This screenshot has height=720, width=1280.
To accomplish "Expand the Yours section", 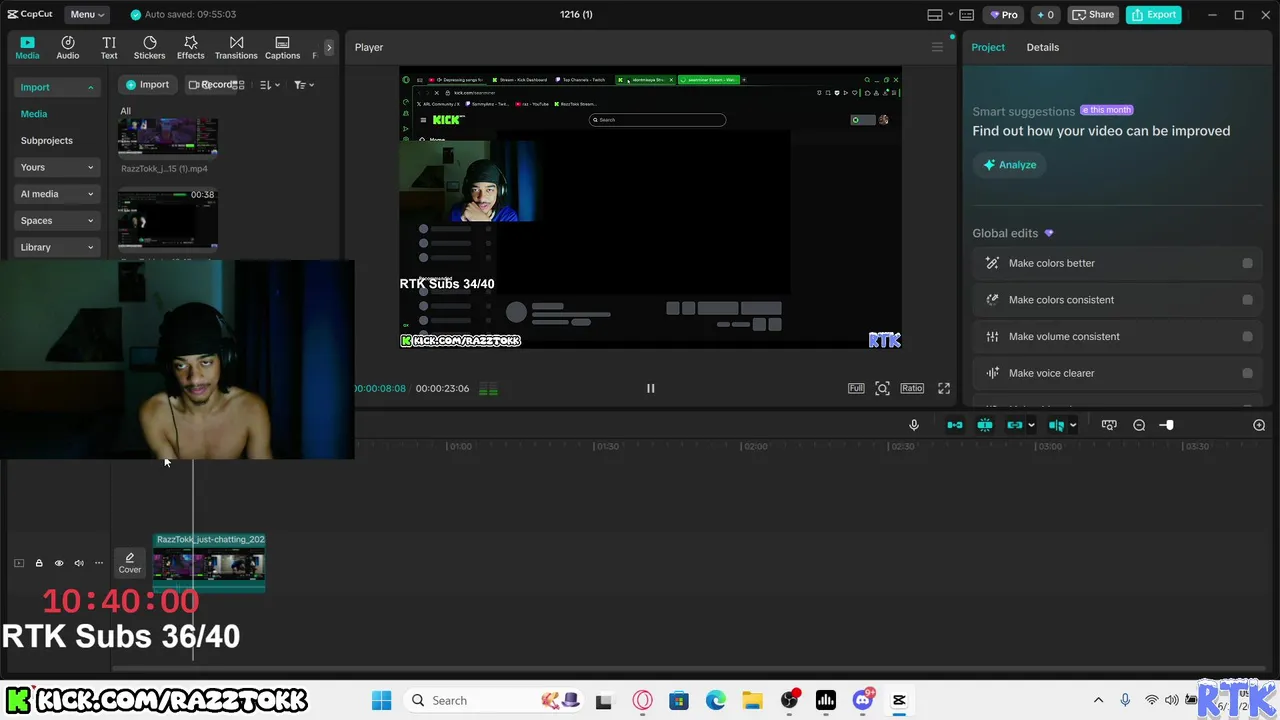I will (58, 167).
